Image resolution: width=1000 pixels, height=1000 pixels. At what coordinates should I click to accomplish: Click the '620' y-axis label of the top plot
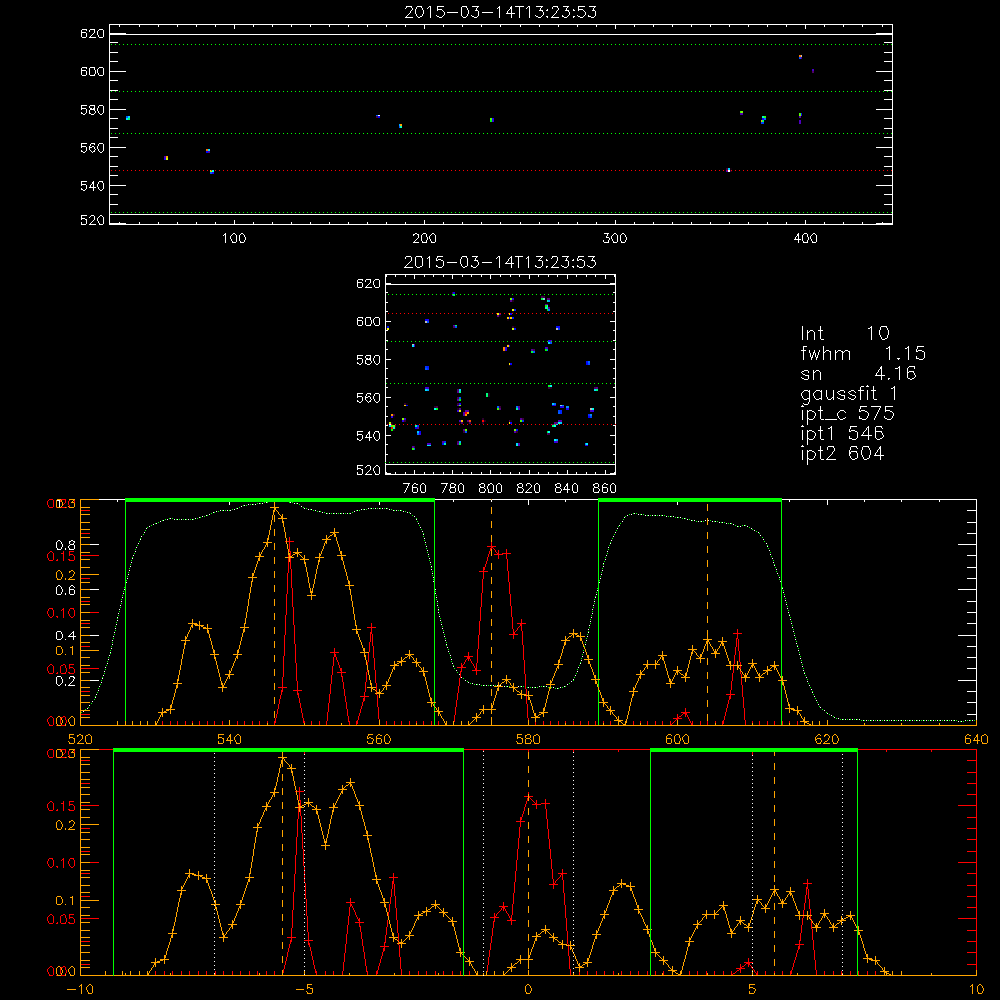(x=92, y=34)
